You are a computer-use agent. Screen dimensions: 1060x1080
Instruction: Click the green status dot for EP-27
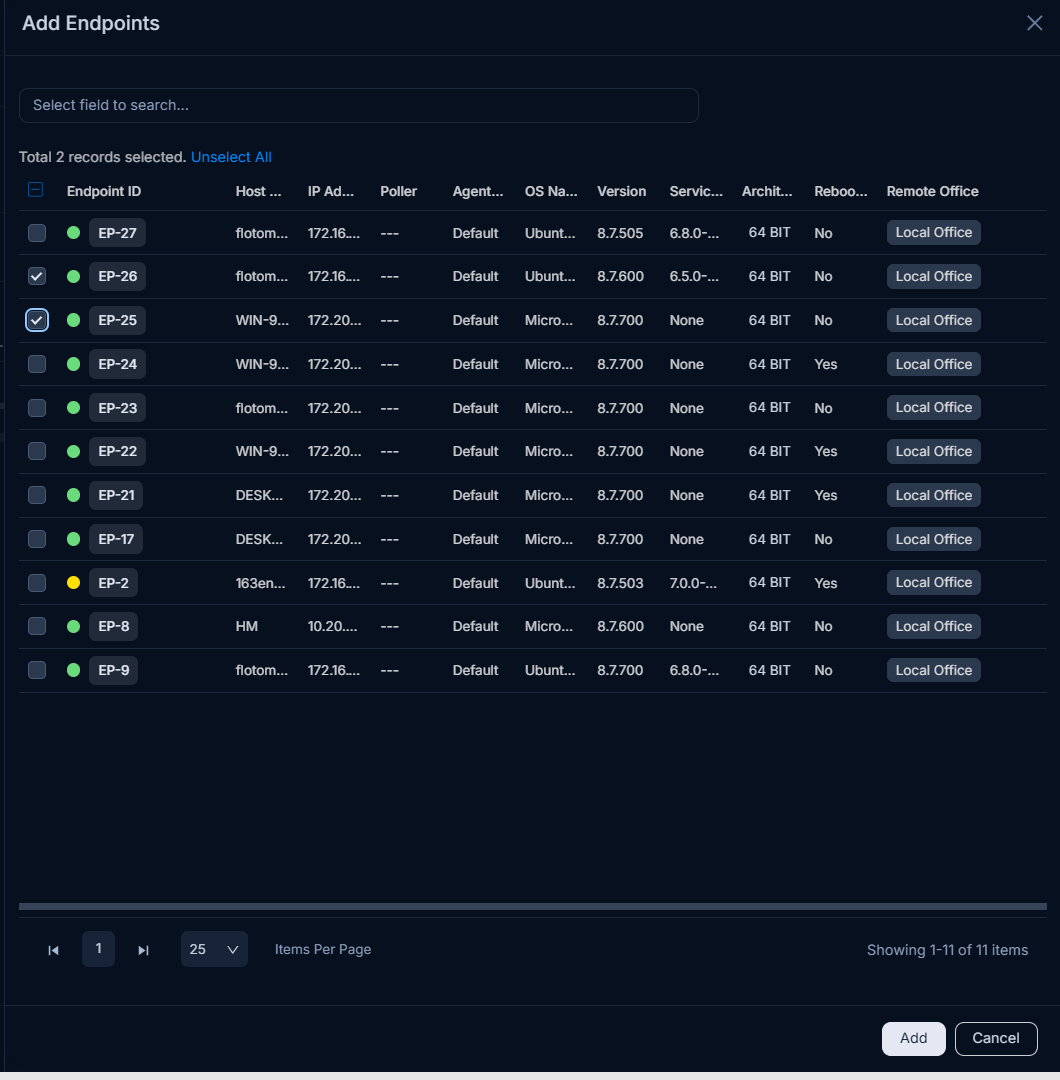[x=74, y=233]
